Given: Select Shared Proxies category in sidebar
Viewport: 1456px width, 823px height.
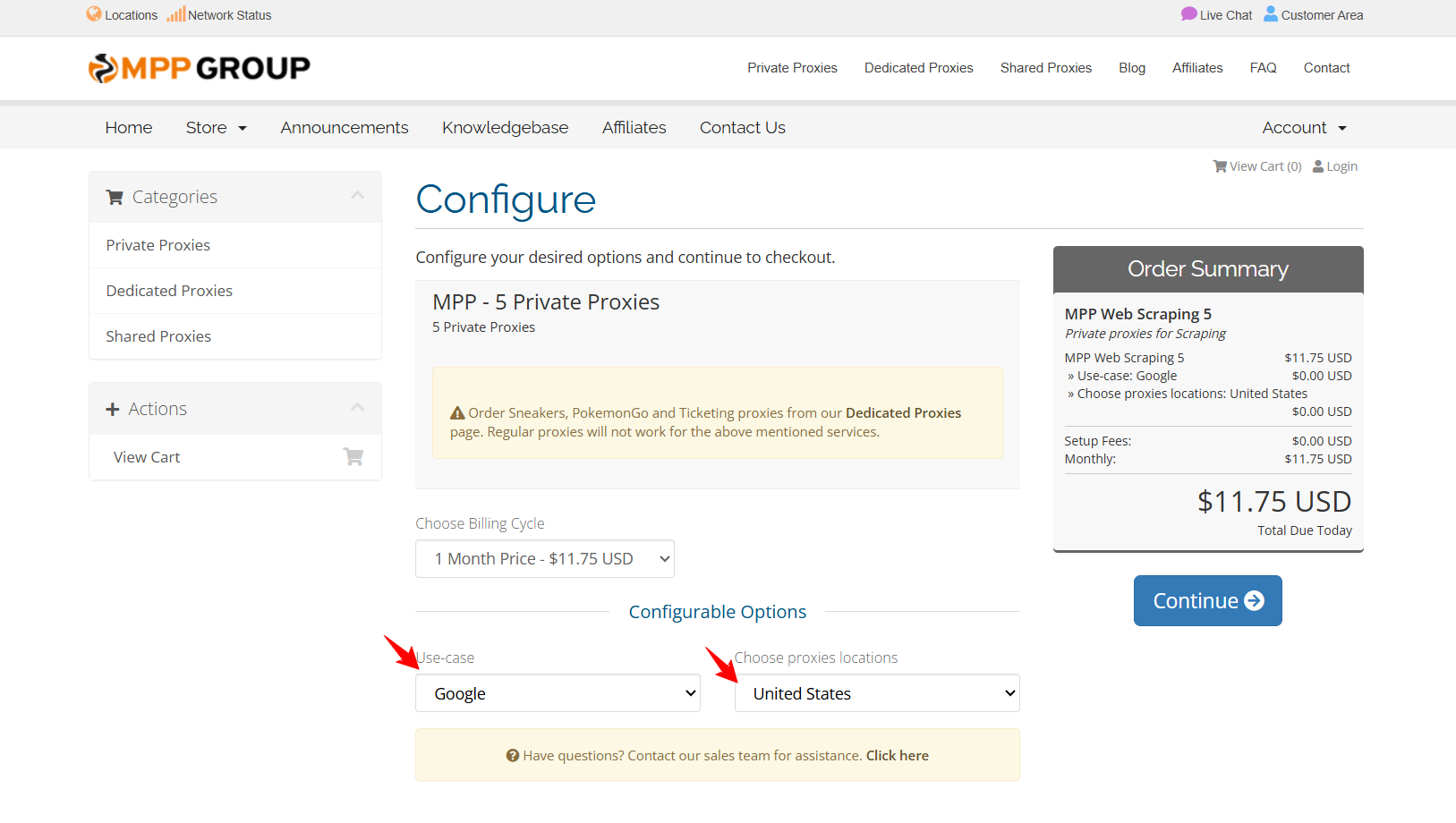Looking at the screenshot, I should pos(235,336).
